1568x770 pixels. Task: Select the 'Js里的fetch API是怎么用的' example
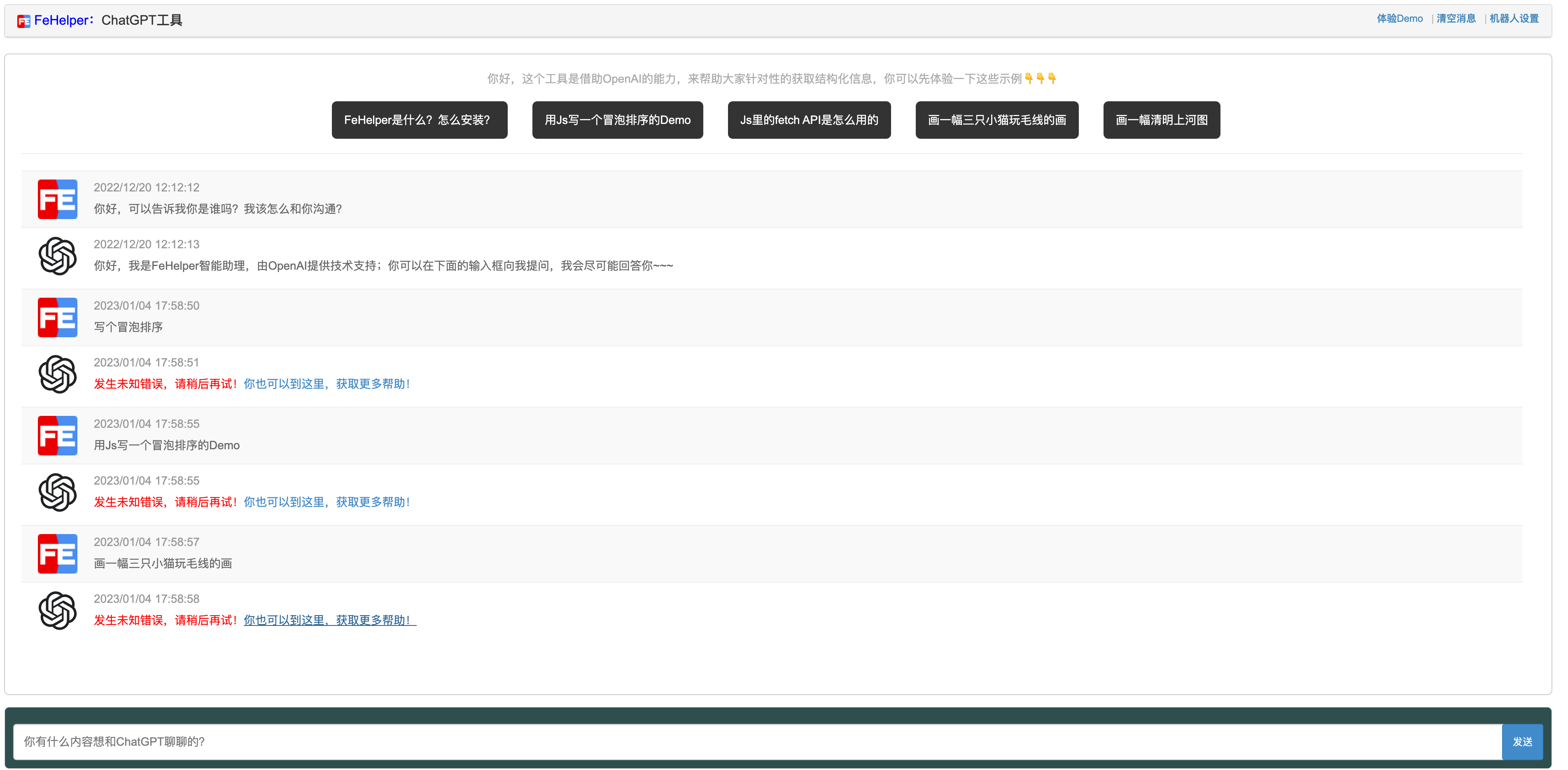point(809,120)
